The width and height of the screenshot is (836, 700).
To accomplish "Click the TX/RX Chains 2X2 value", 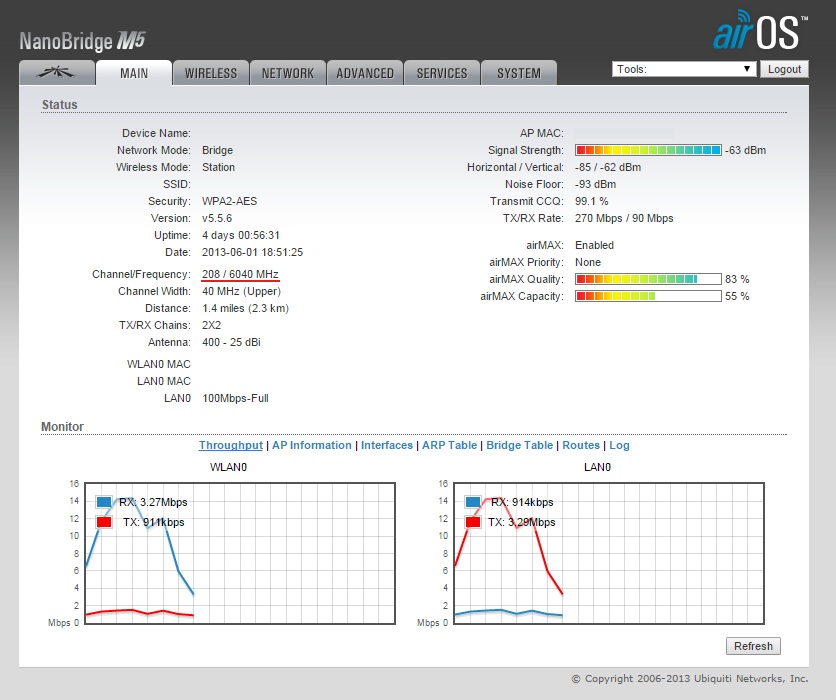I will coord(212,325).
